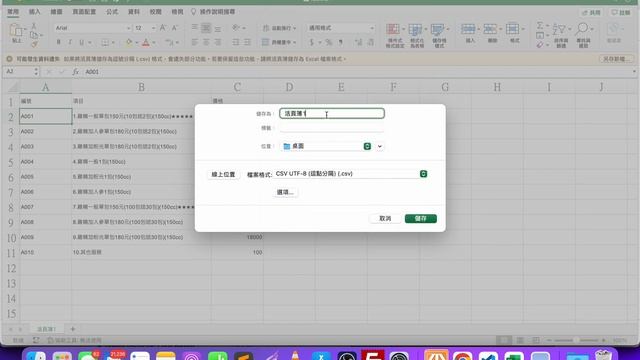This screenshot has width=640, height=360.
Task: Switch to the Review ribbon tab
Action: click(x=156, y=12)
